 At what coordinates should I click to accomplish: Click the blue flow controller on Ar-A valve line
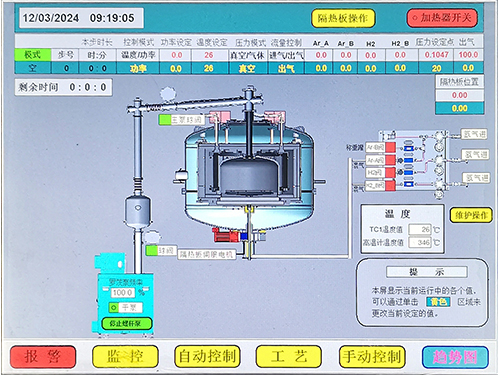pos(409,161)
